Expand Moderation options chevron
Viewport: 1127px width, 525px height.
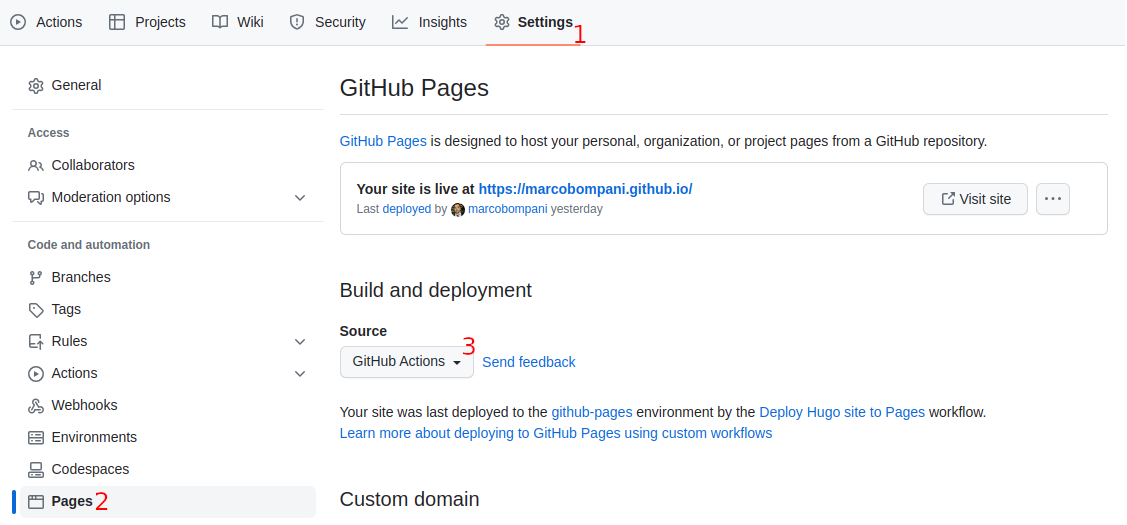click(300, 198)
